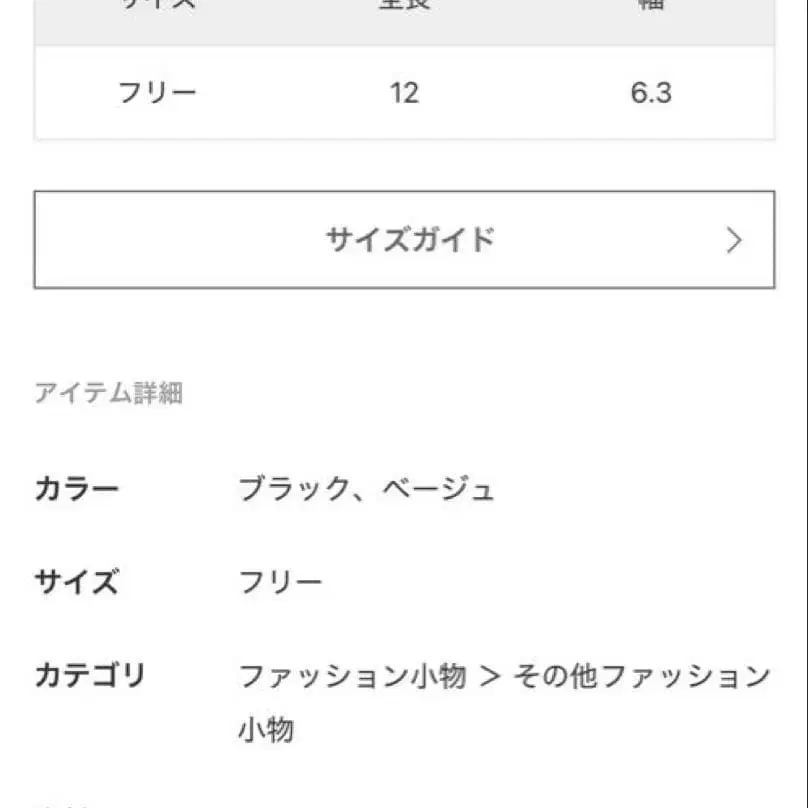Expand サイズガイド via the right chevron
Image resolution: width=808 pixels, height=808 pixels.
tap(733, 240)
